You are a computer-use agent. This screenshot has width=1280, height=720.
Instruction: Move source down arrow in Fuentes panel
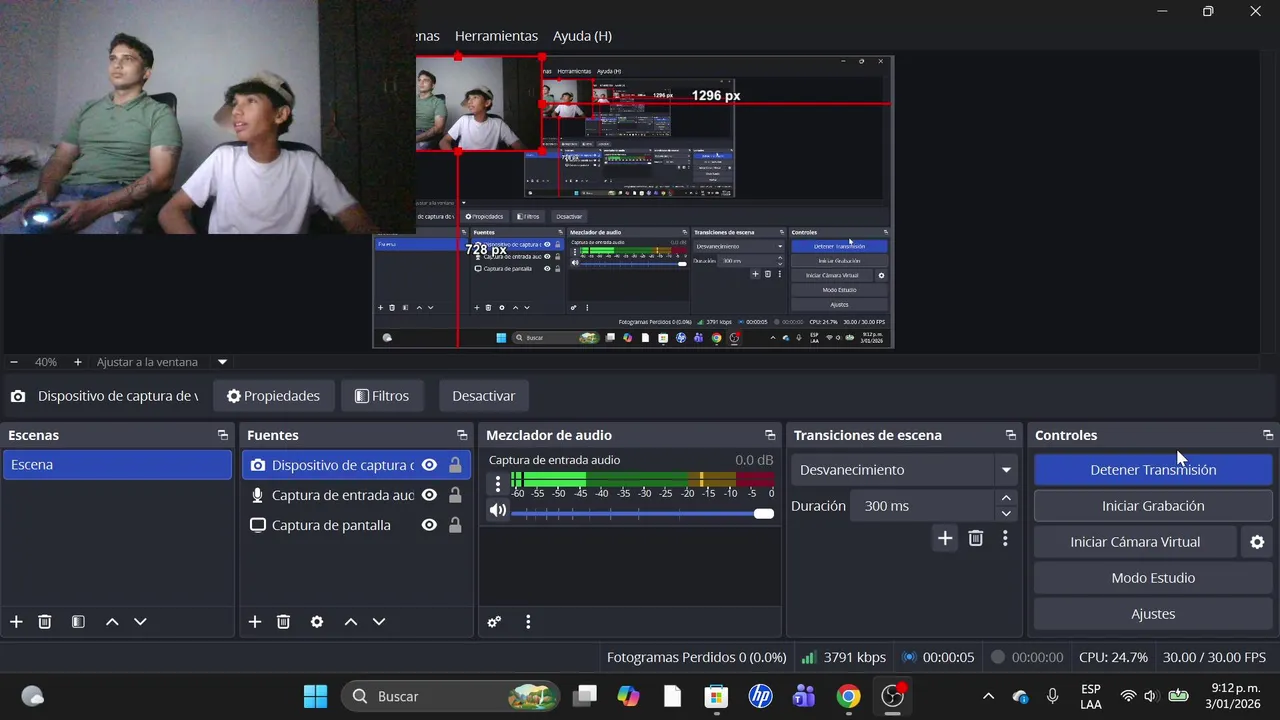click(x=379, y=622)
